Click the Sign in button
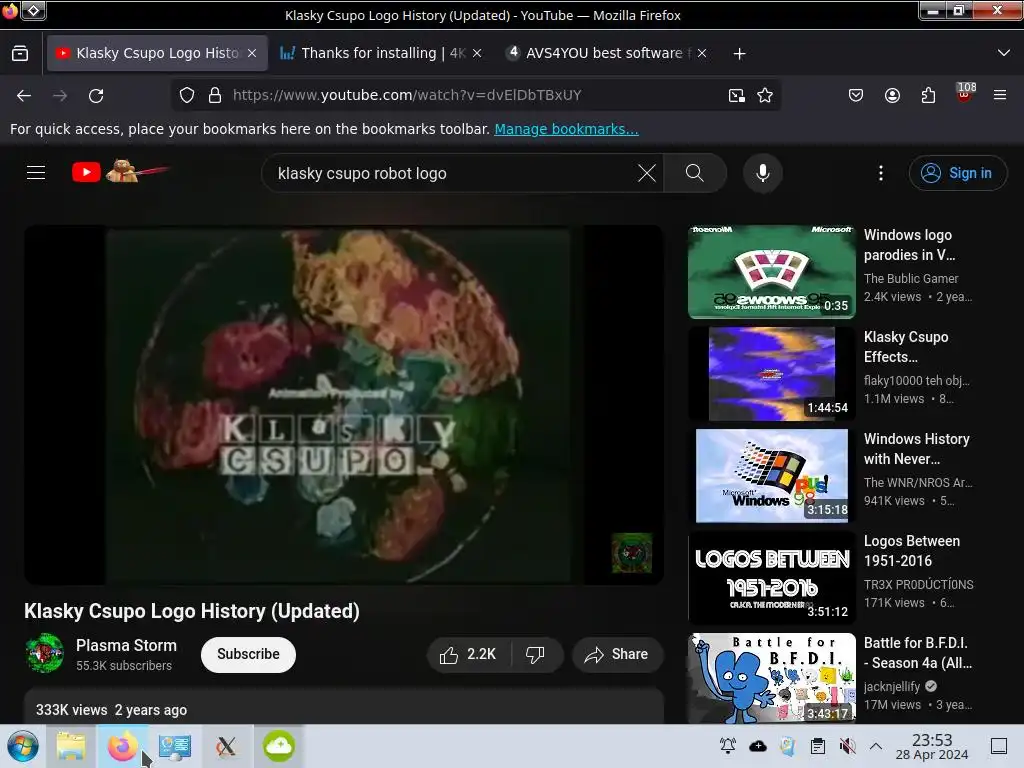The width and height of the screenshot is (1024, 768). click(957, 173)
